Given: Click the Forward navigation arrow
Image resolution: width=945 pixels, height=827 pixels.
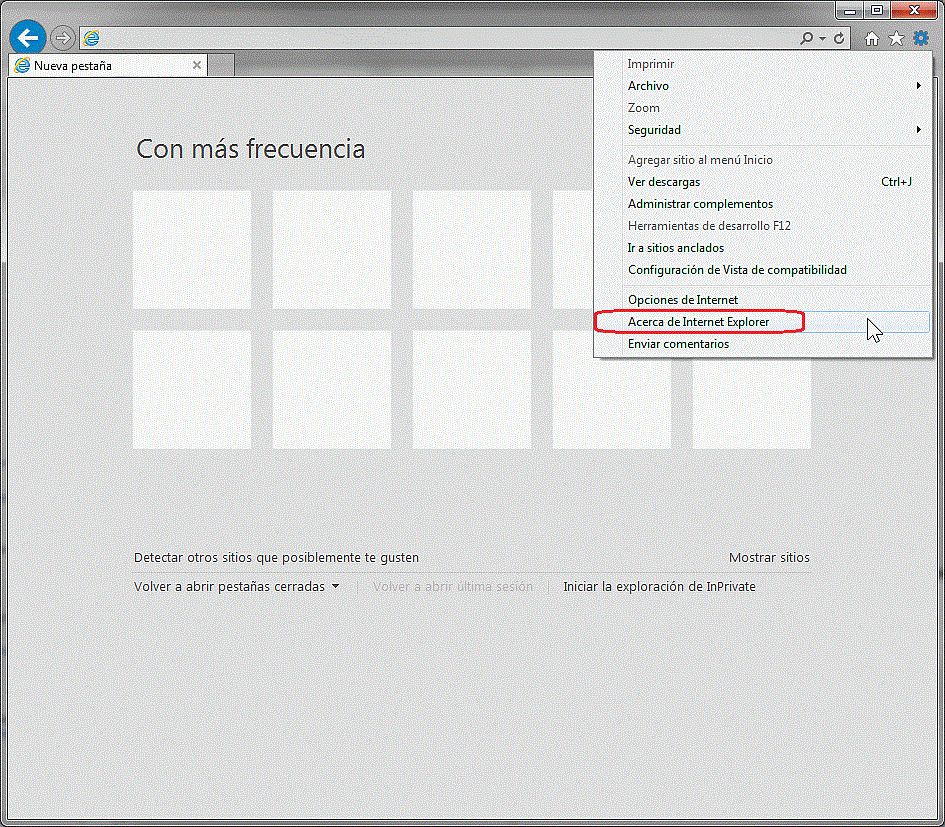Looking at the screenshot, I should pyautogui.click(x=62, y=39).
